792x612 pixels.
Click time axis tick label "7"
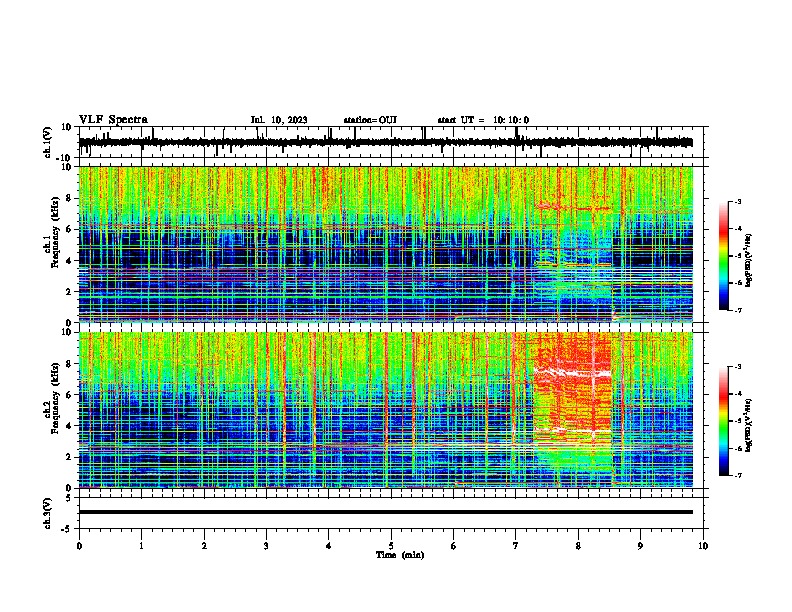point(516,546)
